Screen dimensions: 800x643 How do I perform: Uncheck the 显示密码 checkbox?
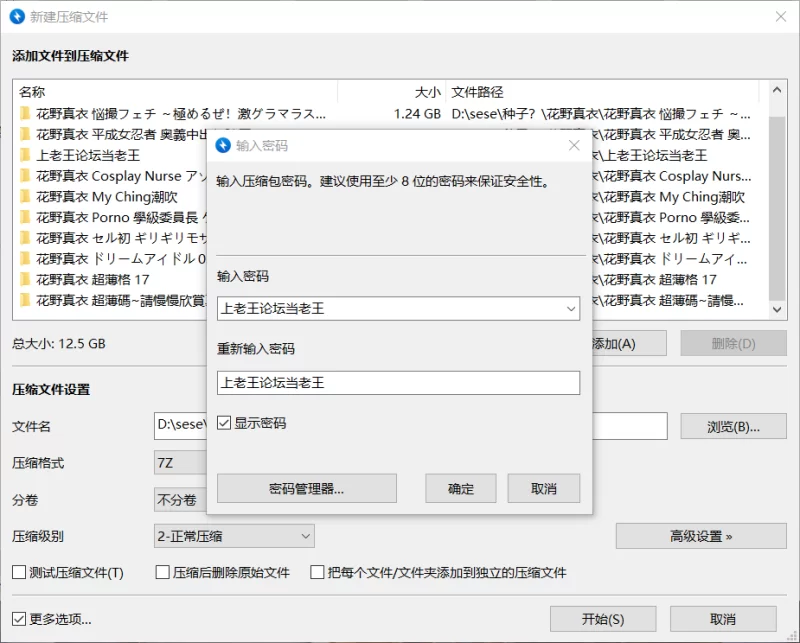click(x=224, y=423)
